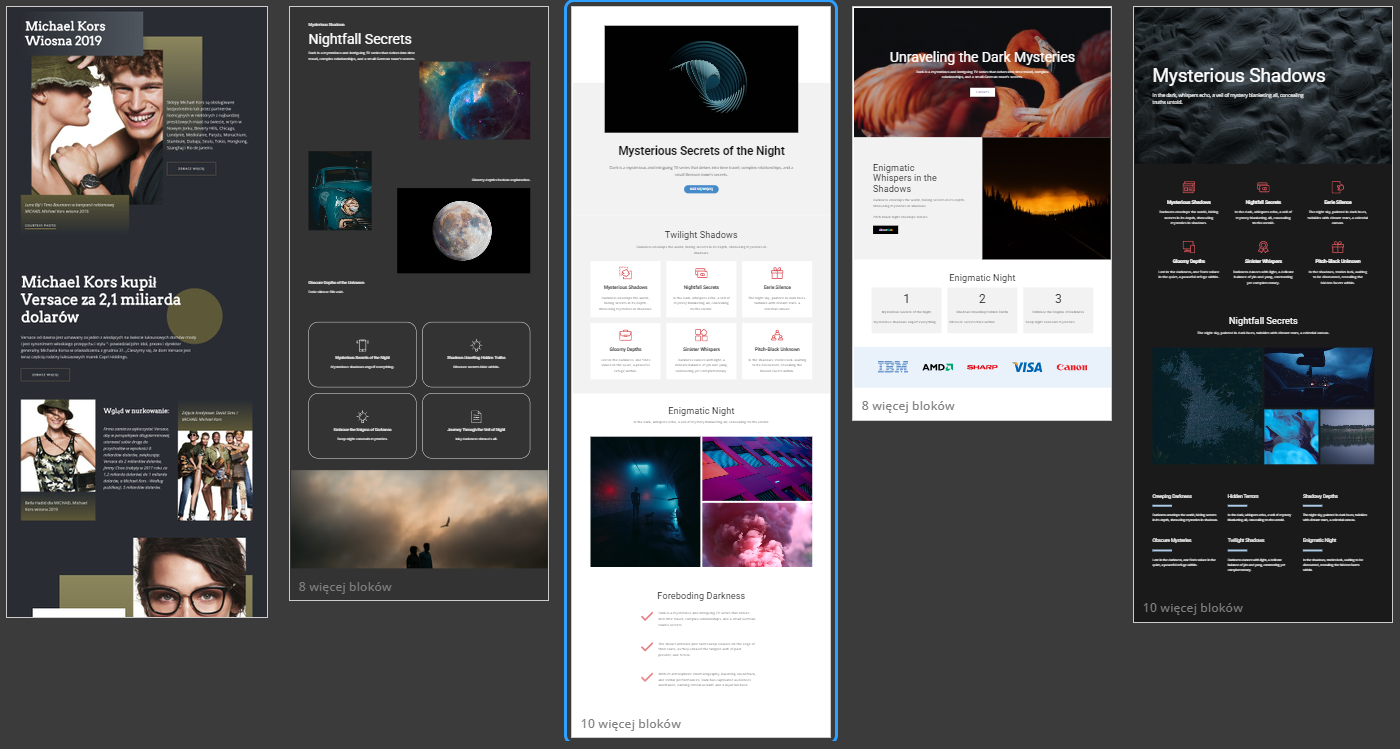This screenshot has width=1400, height=749.
Task: Click the red checkmark under Foreboding Darkness
Action: (646, 614)
